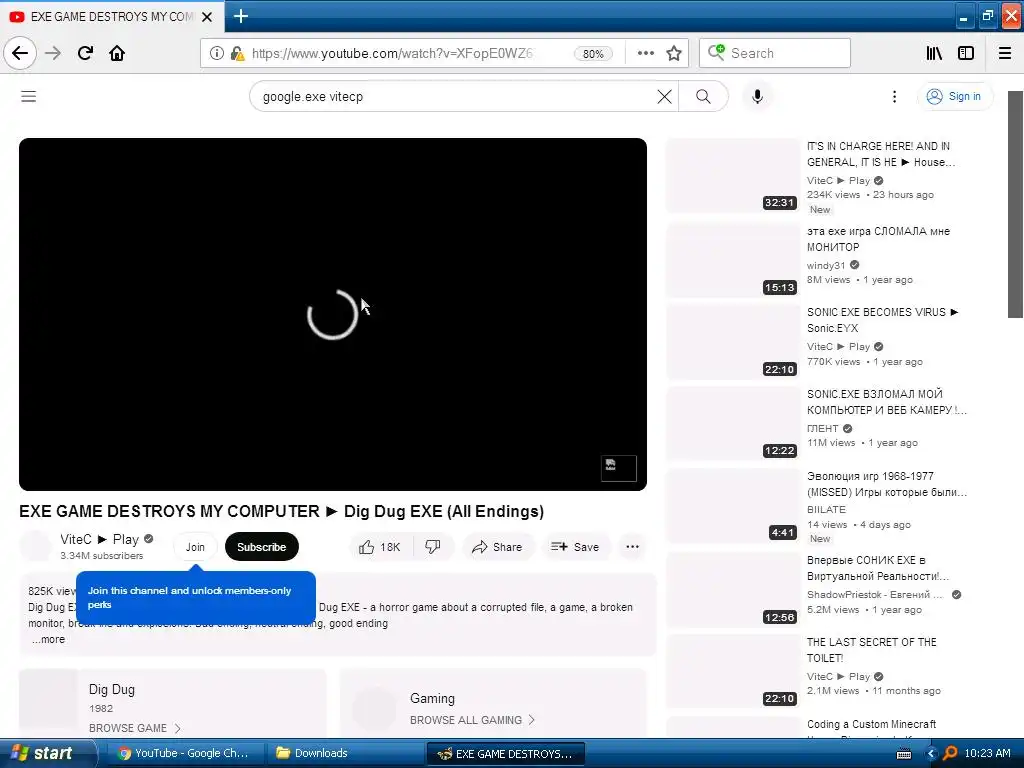Image resolution: width=1024 pixels, height=768 pixels.
Task: Open Эволюция игр 1968-1977 video title
Action: point(886,484)
